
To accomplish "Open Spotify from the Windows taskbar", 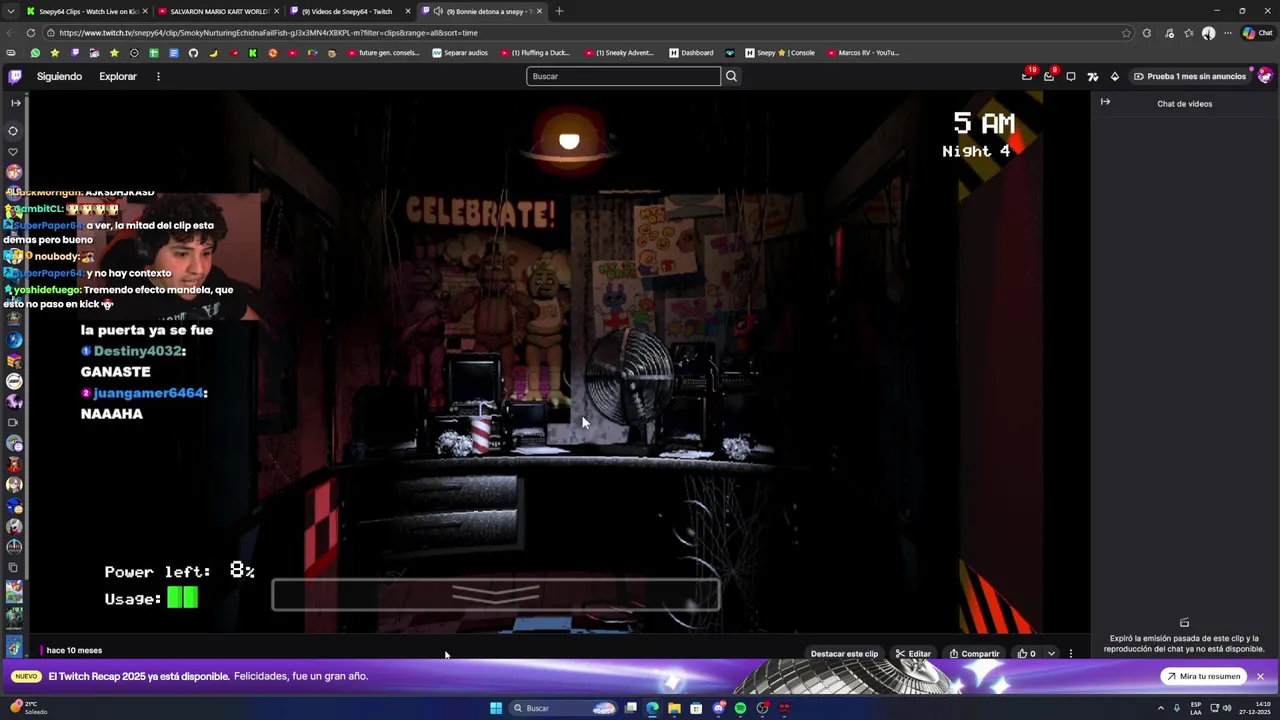I will [x=740, y=708].
